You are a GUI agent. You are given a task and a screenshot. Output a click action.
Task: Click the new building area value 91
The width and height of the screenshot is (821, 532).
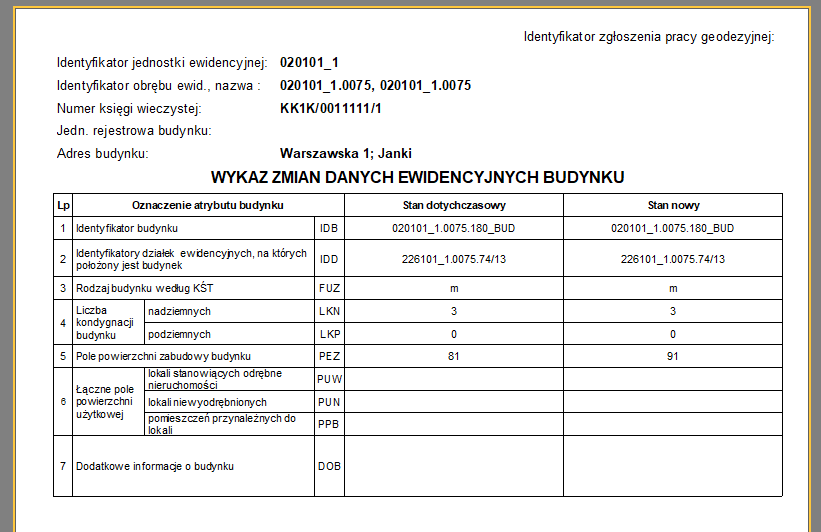pos(673,356)
